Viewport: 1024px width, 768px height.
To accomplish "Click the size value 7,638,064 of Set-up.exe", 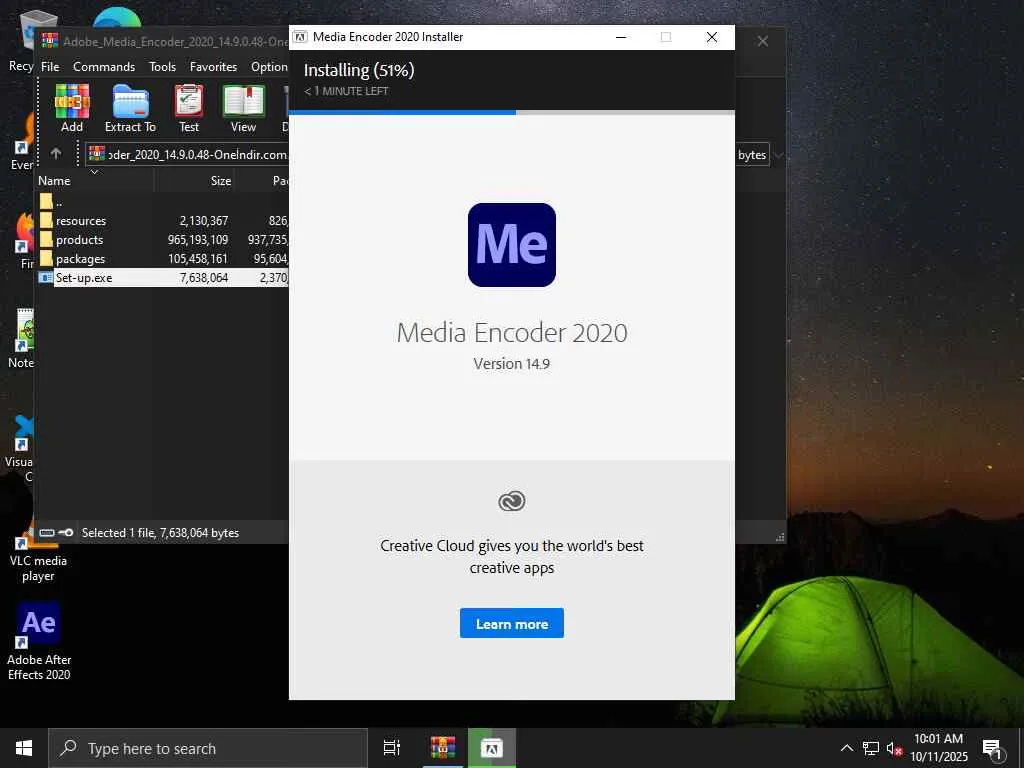I will pos(204,278).
